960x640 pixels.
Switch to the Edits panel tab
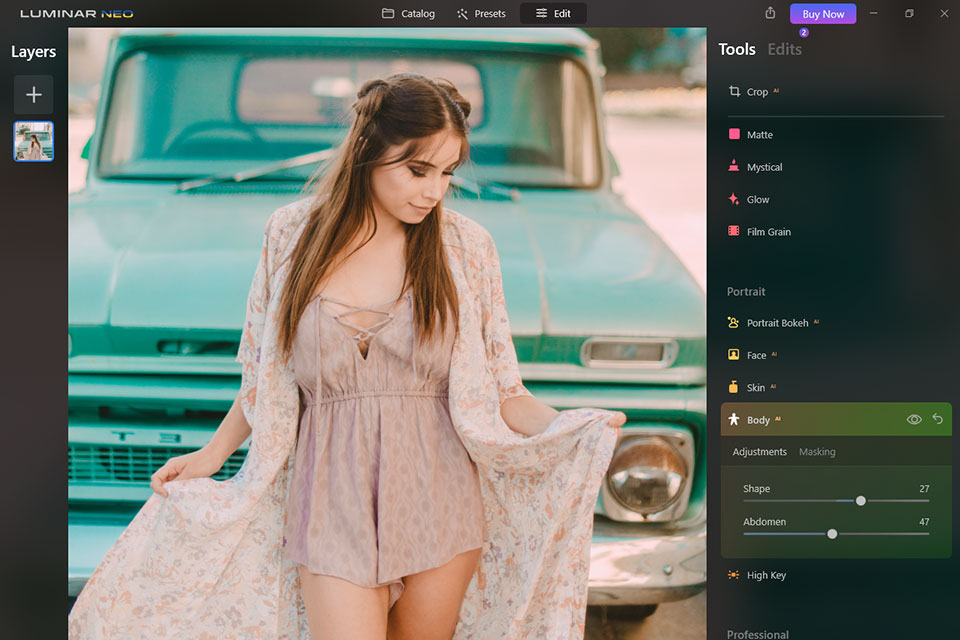coord(784,49)
